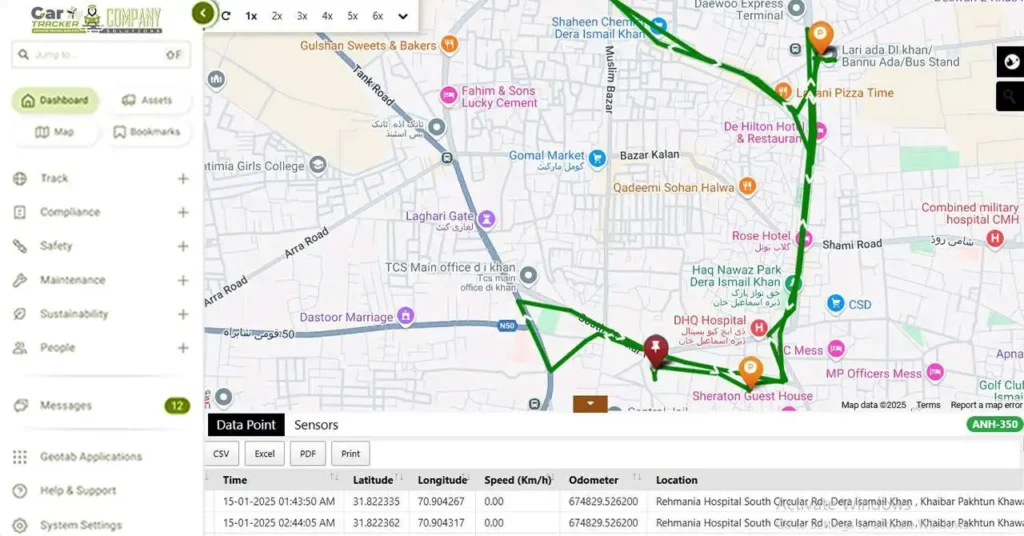The height and width of the screenshot is (536, 1024).
Task: Open Help & Support
Action: click(78, 490)
